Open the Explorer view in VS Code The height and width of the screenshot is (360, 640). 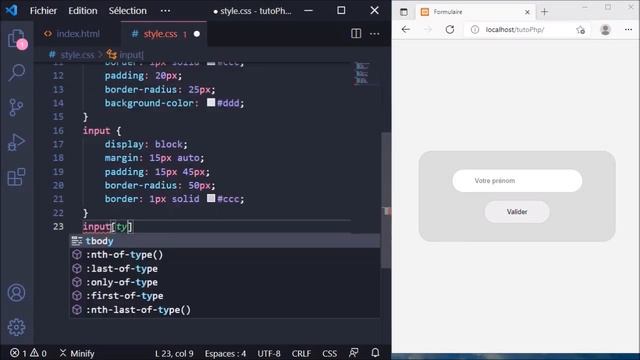(16, 38)
